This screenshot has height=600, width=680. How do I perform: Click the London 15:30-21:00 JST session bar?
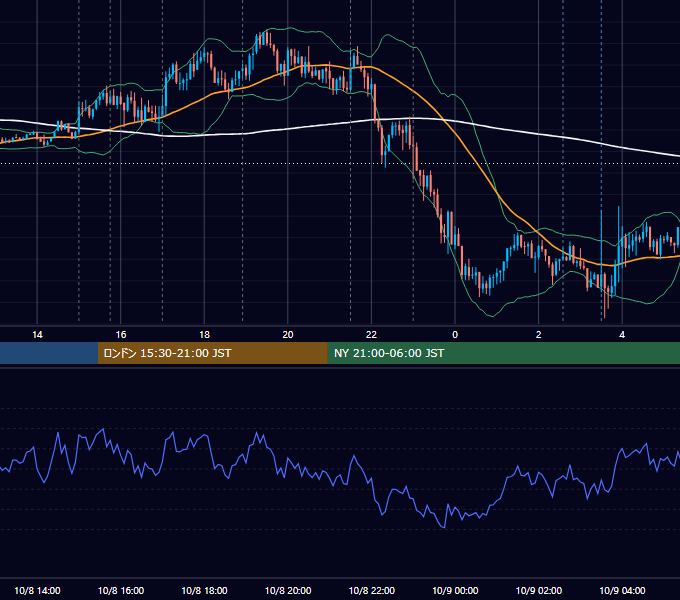click(x=212, y=353)
